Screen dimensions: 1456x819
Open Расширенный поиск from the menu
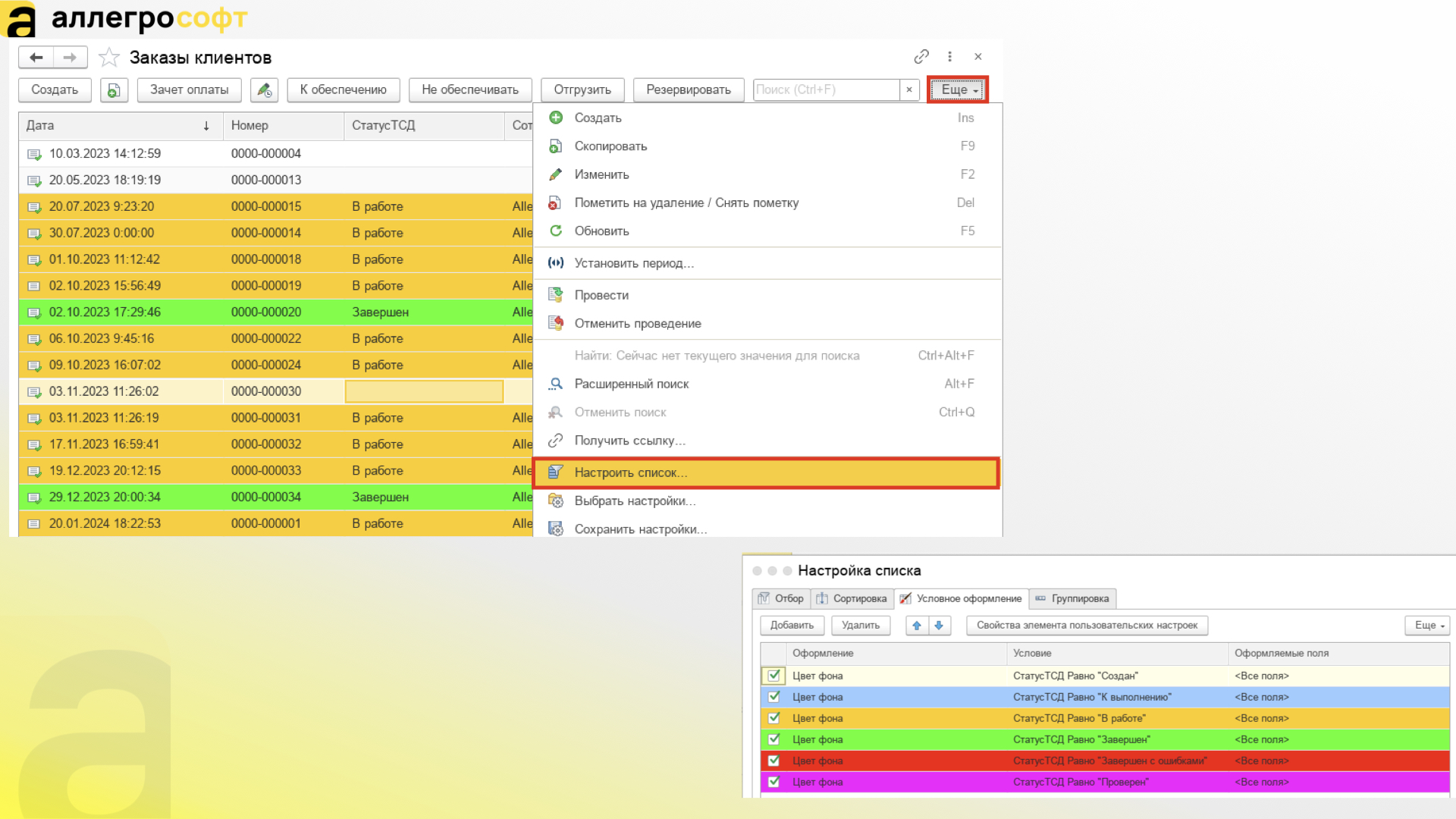coord(767,384)
